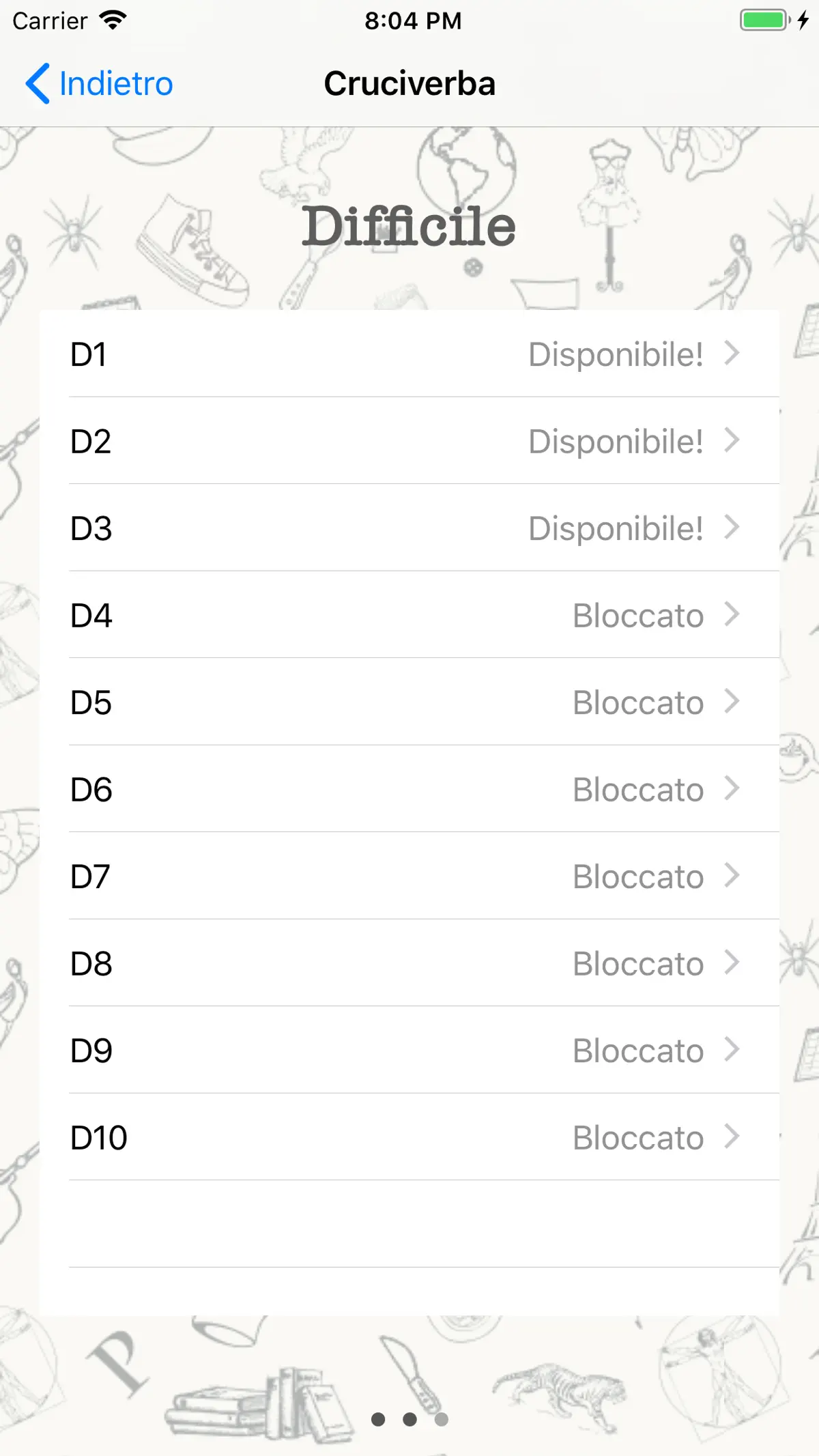Click the D8 row arrow icon
This screenshot has height=1456, width=819.
(732, 962)
